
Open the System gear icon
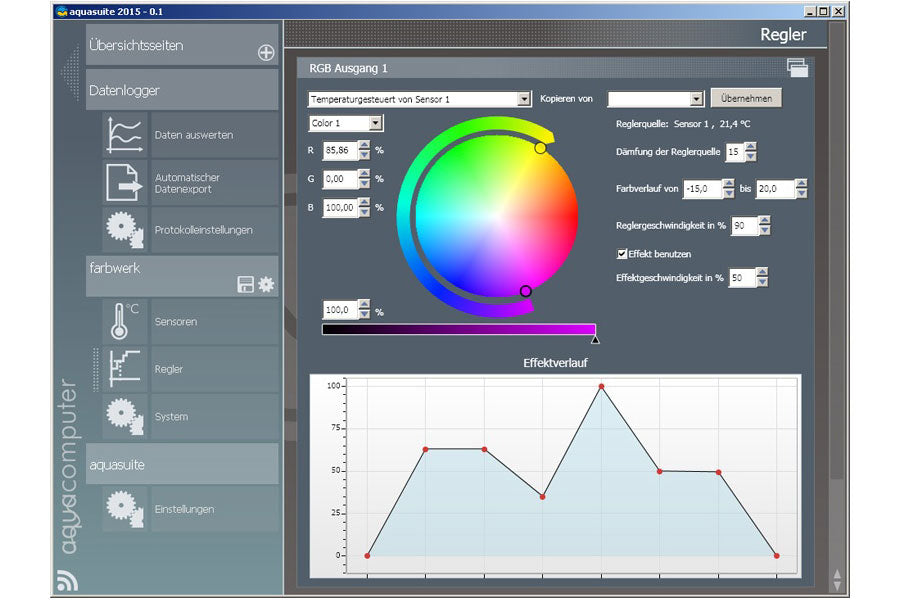(x=126, y=416)
